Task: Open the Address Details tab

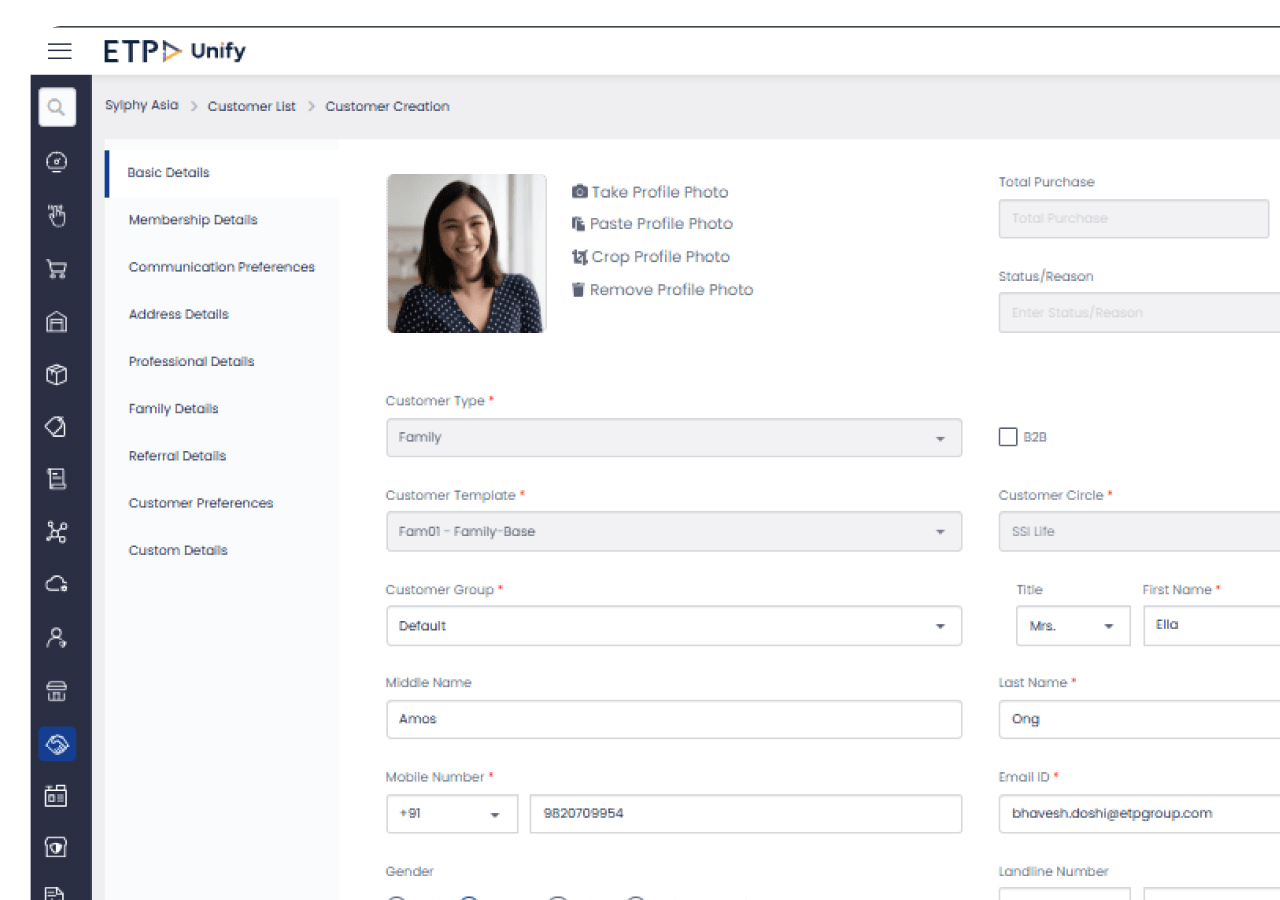Action: tap(179, 314)
